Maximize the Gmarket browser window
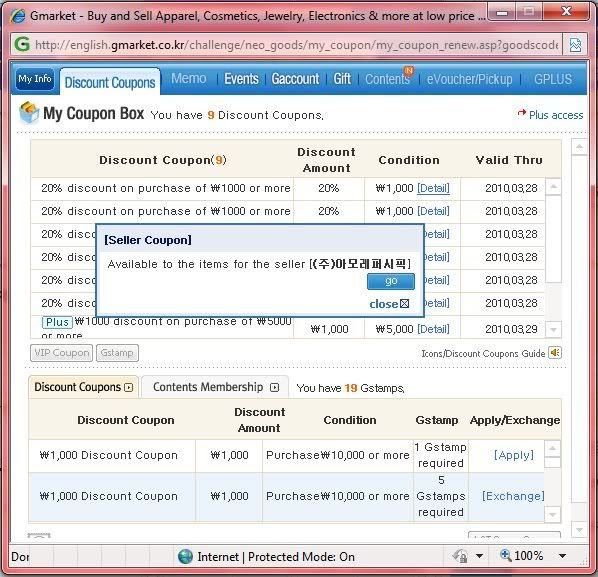Viewport: 598px width, 577px height. 529,13
